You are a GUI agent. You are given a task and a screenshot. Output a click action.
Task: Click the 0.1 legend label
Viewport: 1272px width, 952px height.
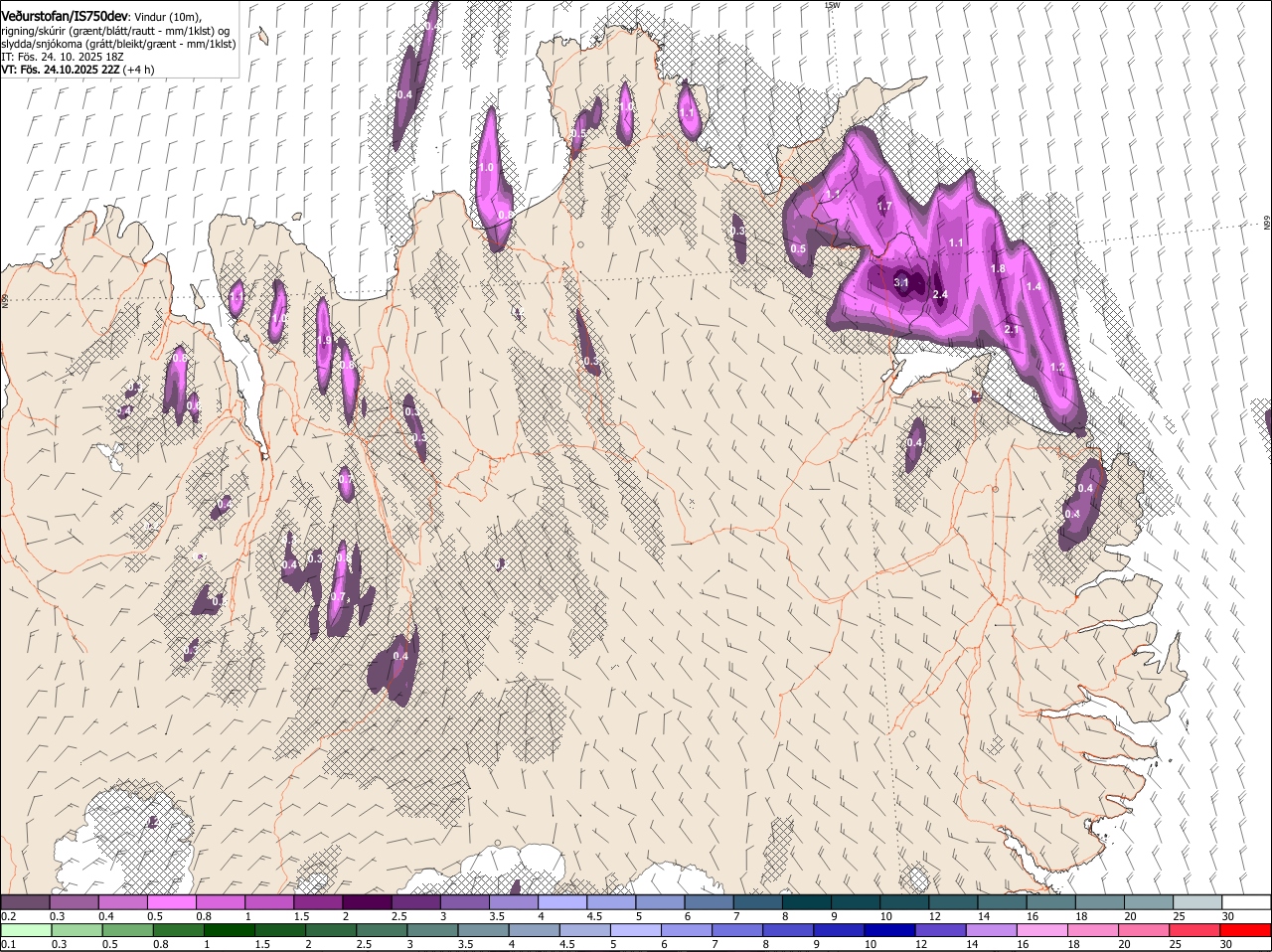click(x=8, y=944)
